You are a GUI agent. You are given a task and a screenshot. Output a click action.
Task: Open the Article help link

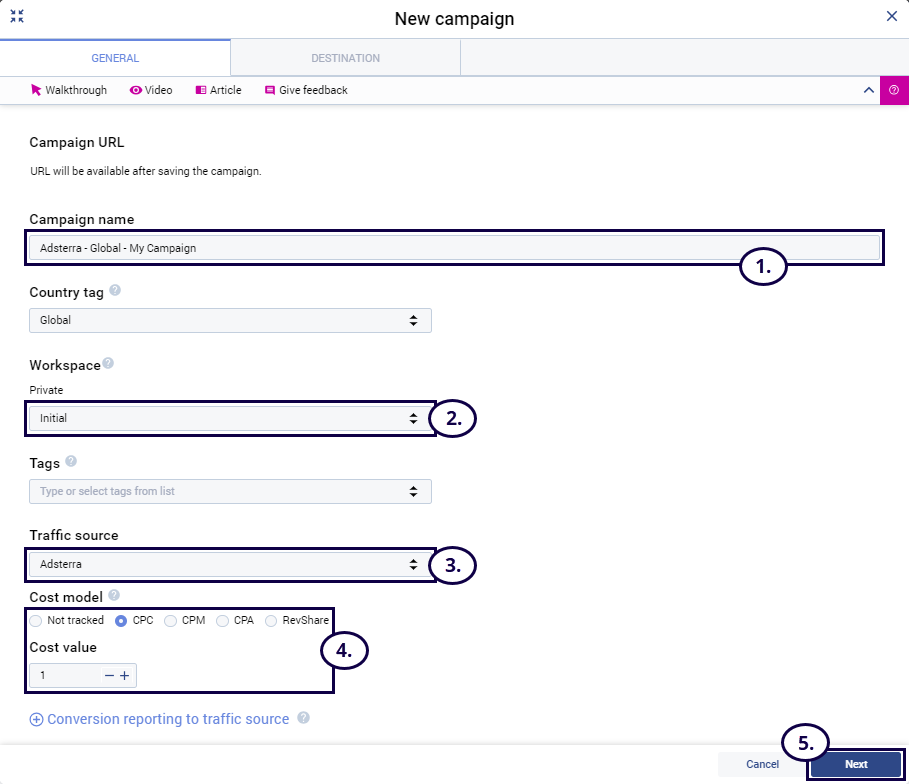(218, 90)
